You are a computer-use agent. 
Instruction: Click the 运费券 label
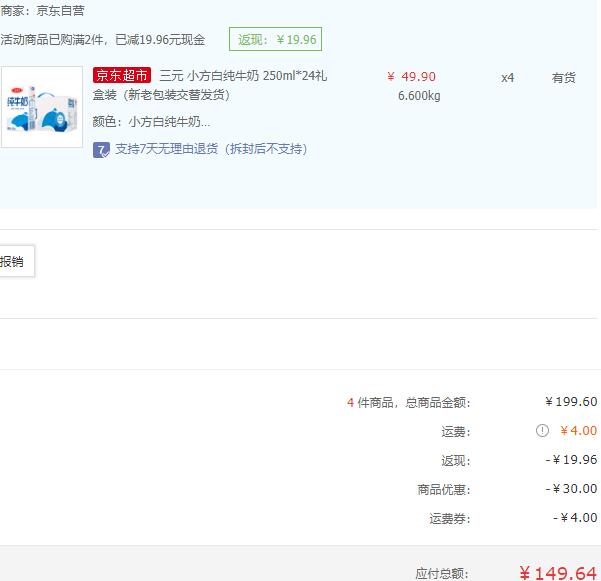click(450, 519)
